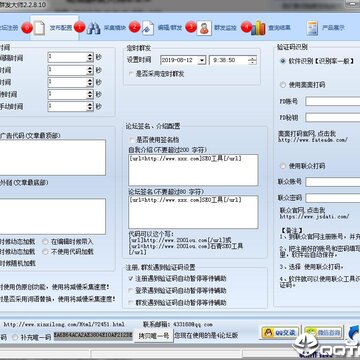Select the 使用斐斐打码 radio option
Image resolution: width=360 pixels, height=360 pixels.
(x=283, y=85)
